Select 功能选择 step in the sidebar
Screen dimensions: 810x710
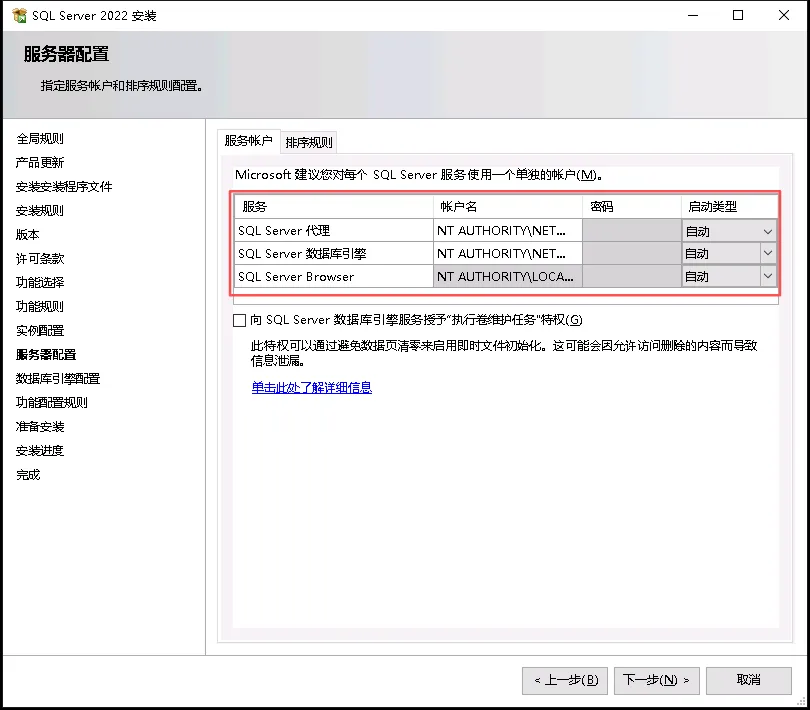coord(40,283)
